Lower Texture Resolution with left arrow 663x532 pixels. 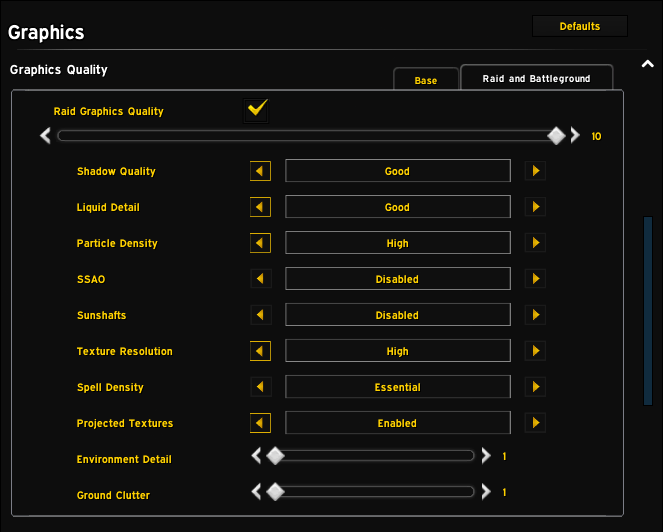(x=260, y=351)
